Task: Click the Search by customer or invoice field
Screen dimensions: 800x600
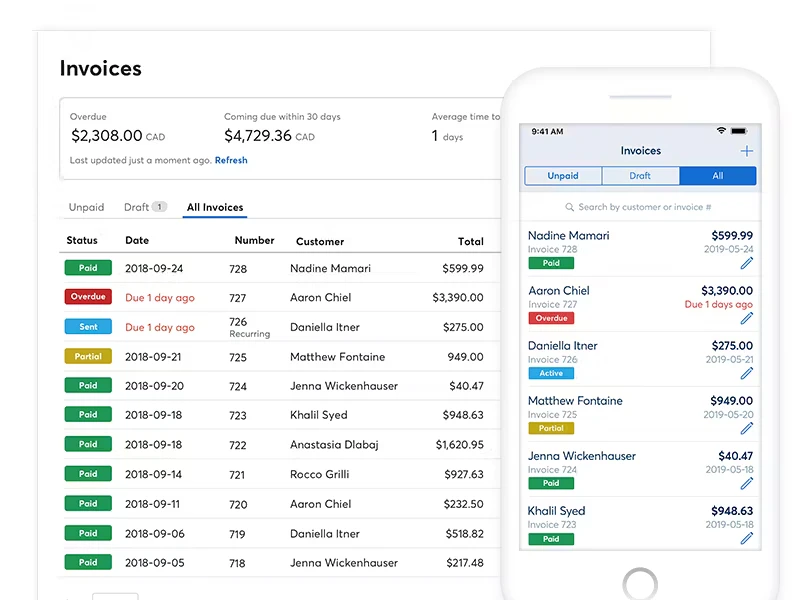Action: coord(640,207)
